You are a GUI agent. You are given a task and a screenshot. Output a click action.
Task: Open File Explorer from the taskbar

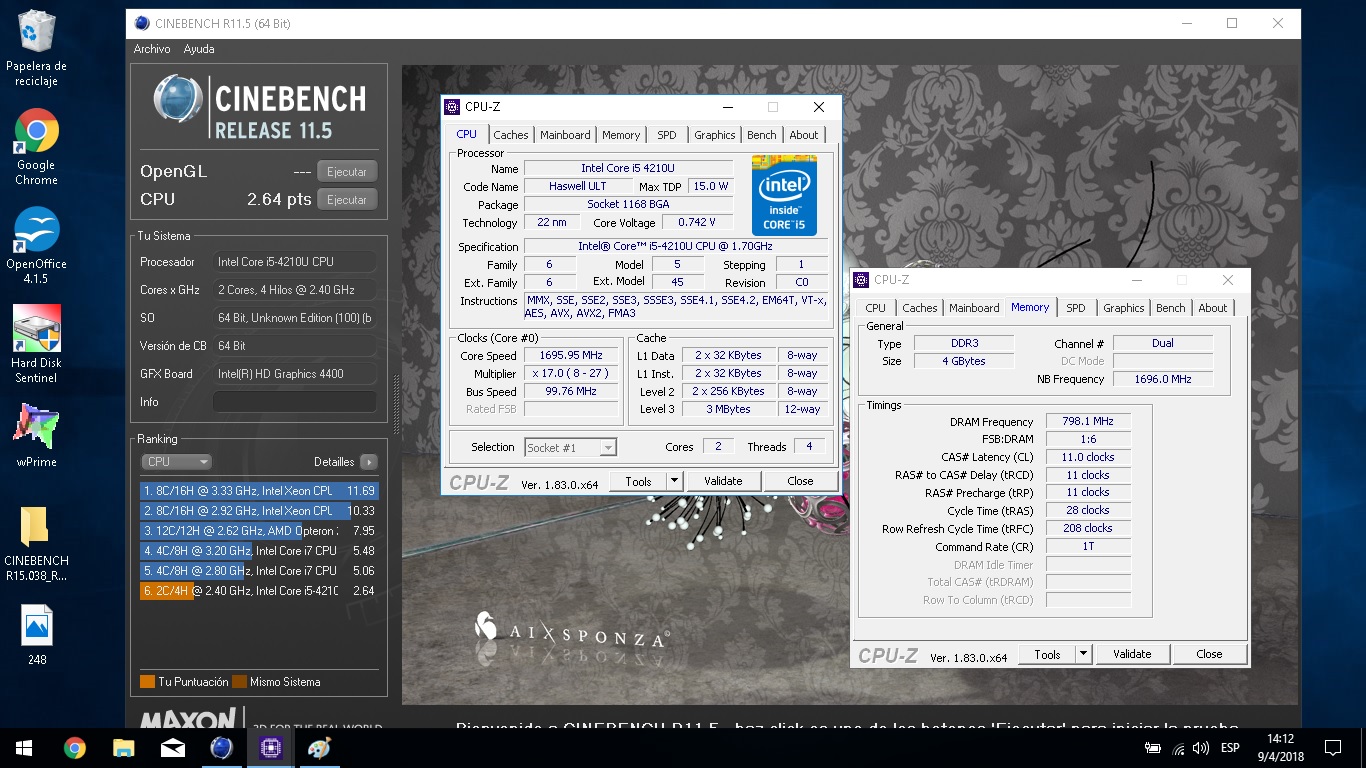(x=123, y=748)
